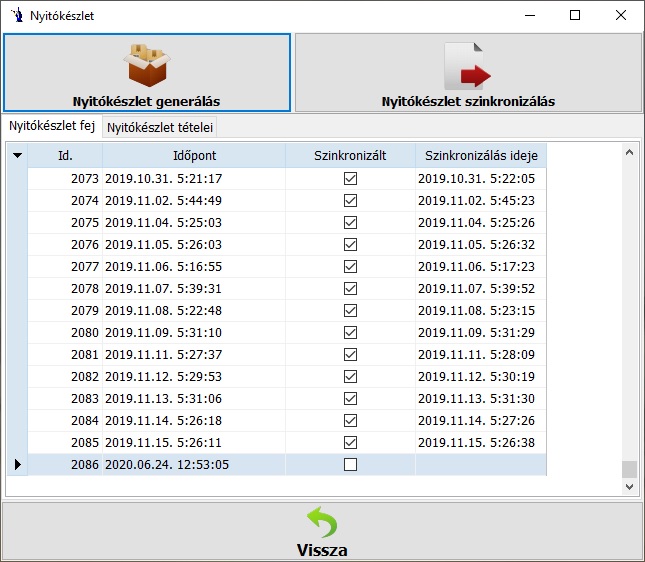Image resolution: width=645 pixels, height=562 pixels.
Task: Click the box icon for Nyitókészlet generálás
Action: (x=146, y=65)
